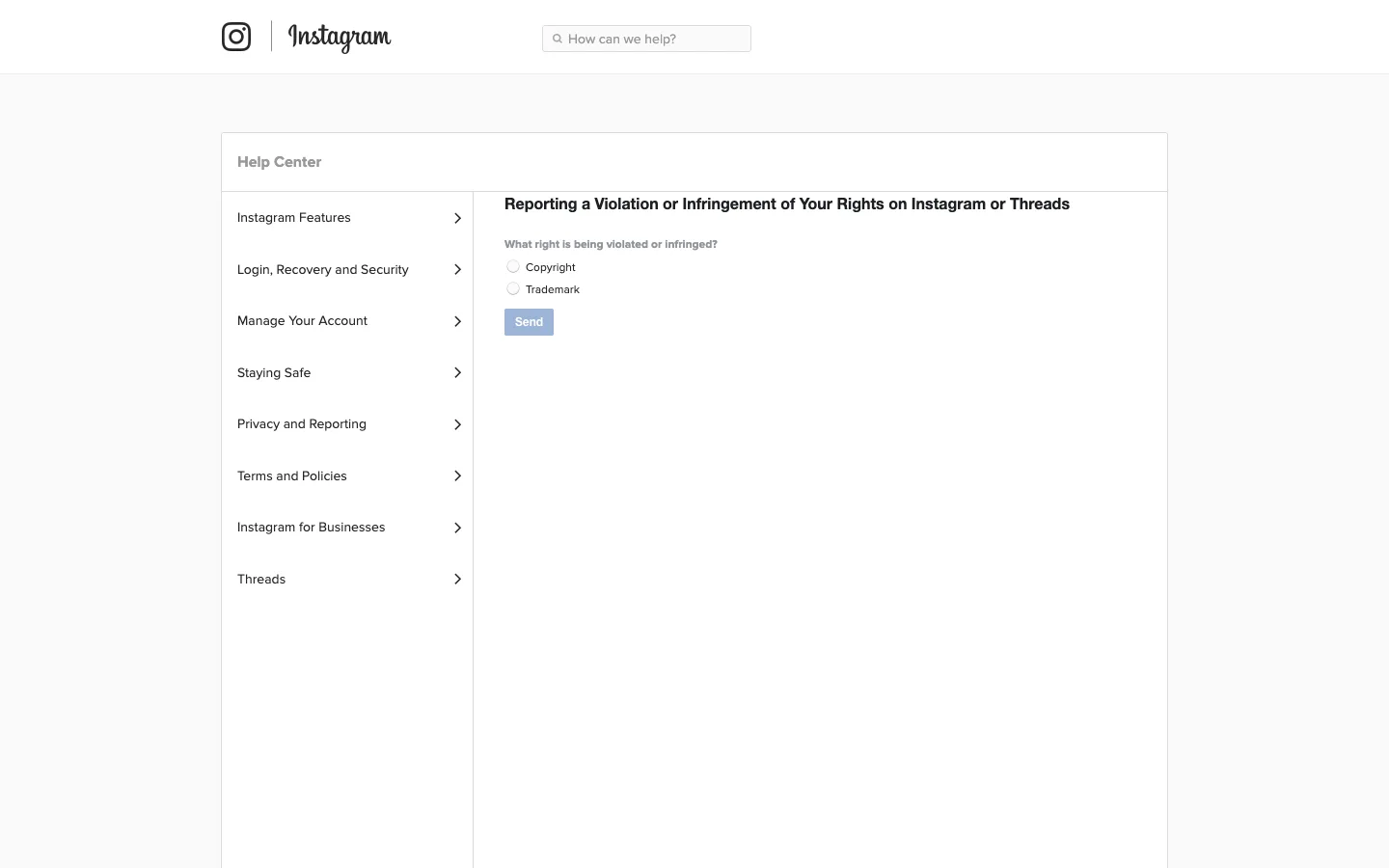Click 'What right is being violated or infringed?' label

(x=611, y=244)
